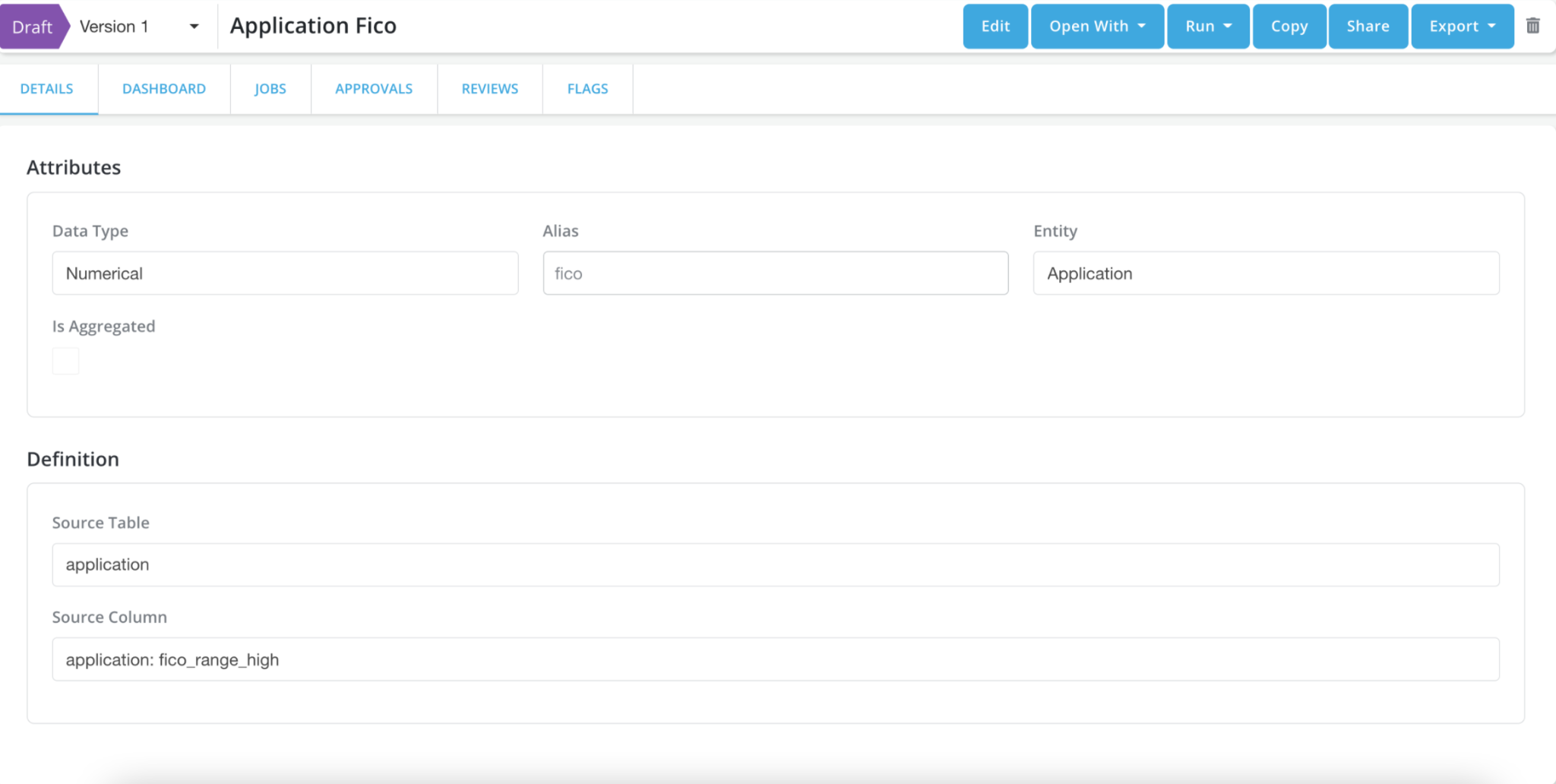The image size is (1556, 784).
Task: Open the Open With dropdown menu
Action: click(x=1096, y=27)
